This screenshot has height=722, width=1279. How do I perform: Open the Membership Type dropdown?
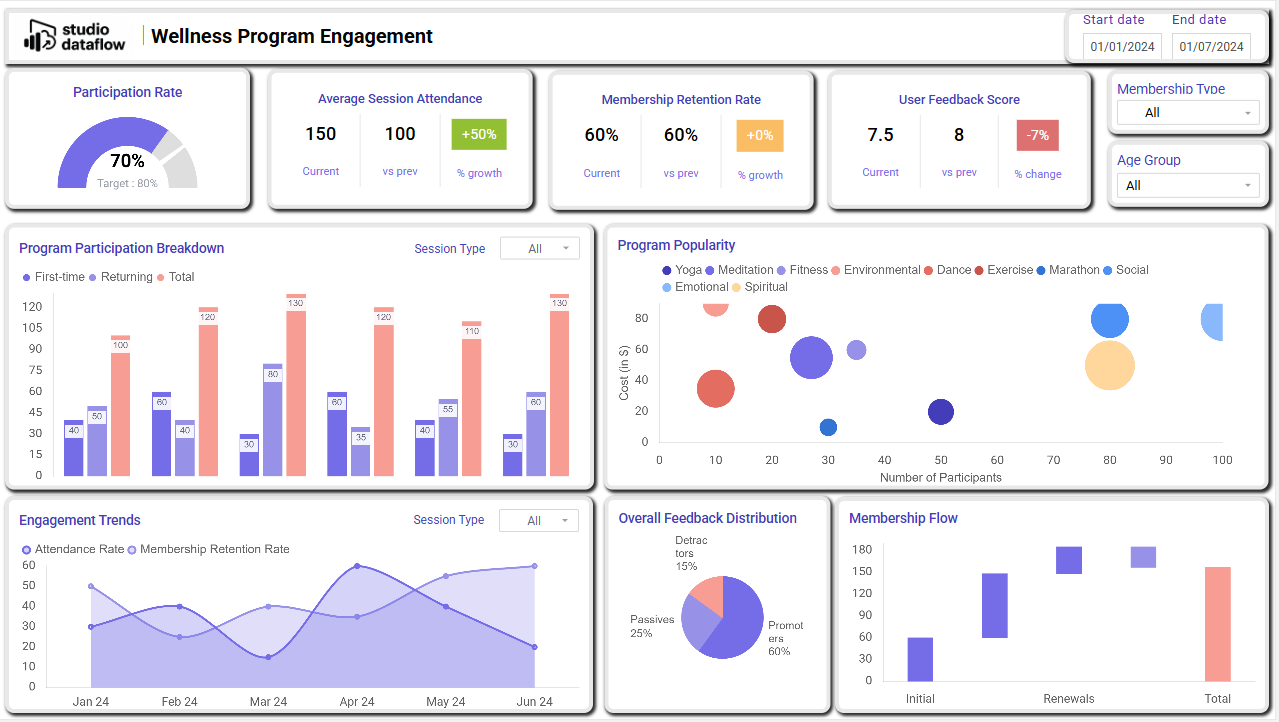[x=1188, y=113]
